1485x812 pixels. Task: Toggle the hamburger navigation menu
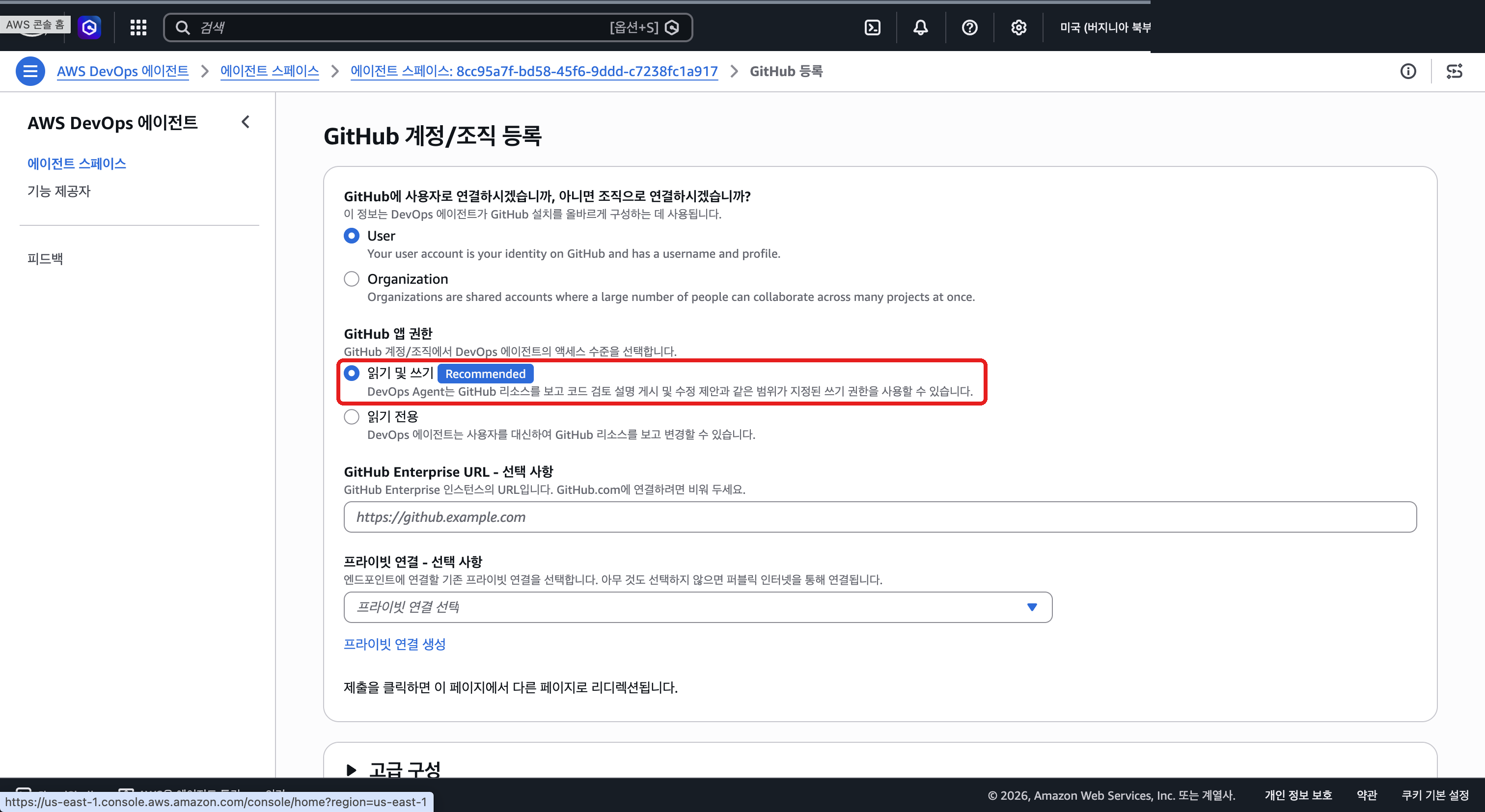click(x=30, y=72)
